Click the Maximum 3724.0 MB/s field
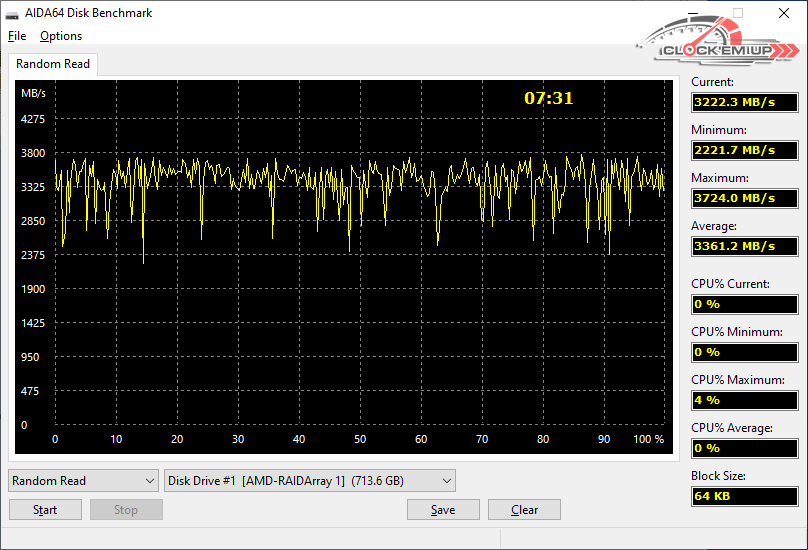 744,198
